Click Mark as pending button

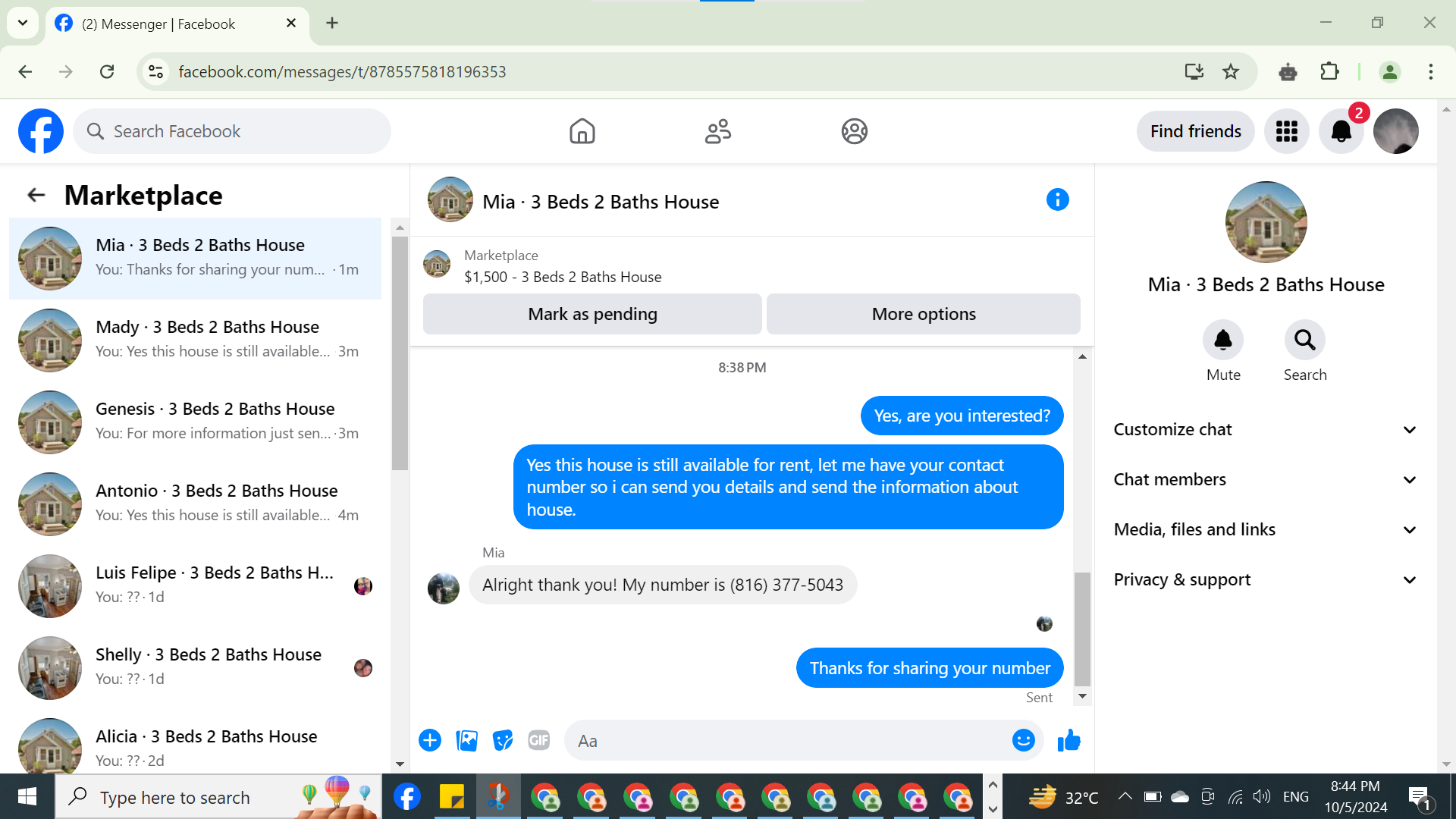click(x=592, y=314)
